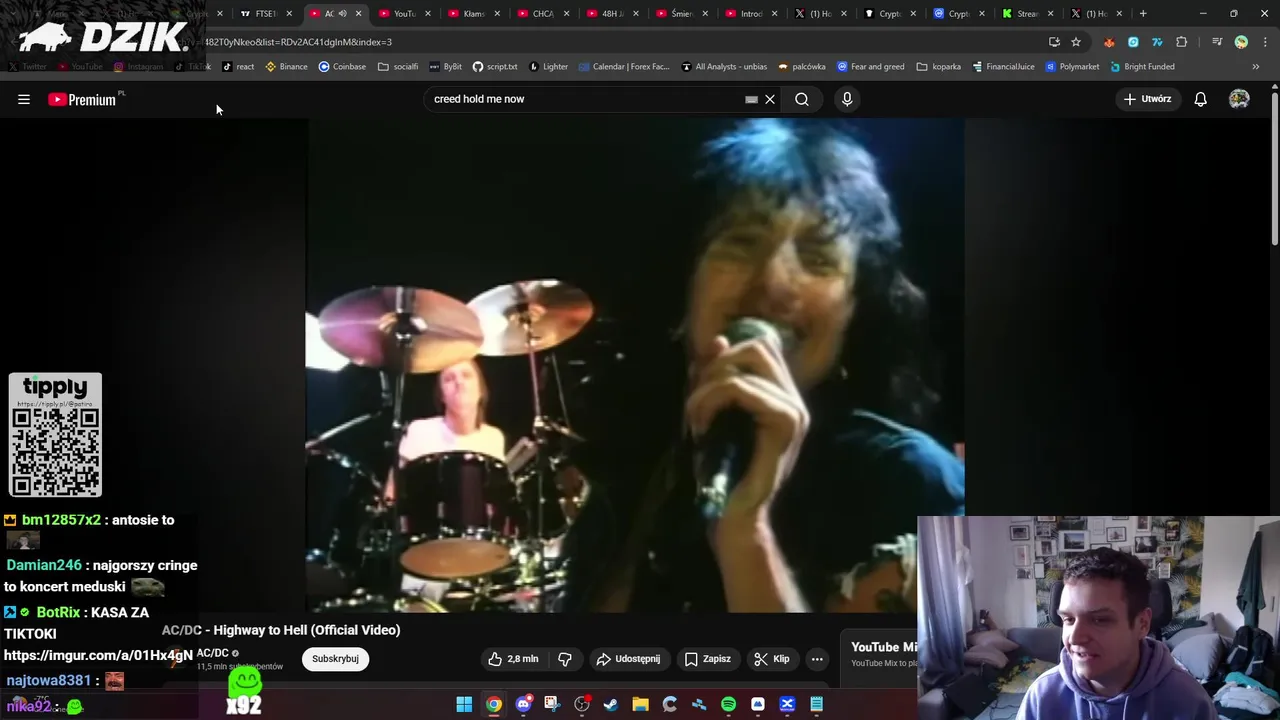1280x720 pixels.
Task: Open the Chrome profile avatar
Action: click(1241, 42)
